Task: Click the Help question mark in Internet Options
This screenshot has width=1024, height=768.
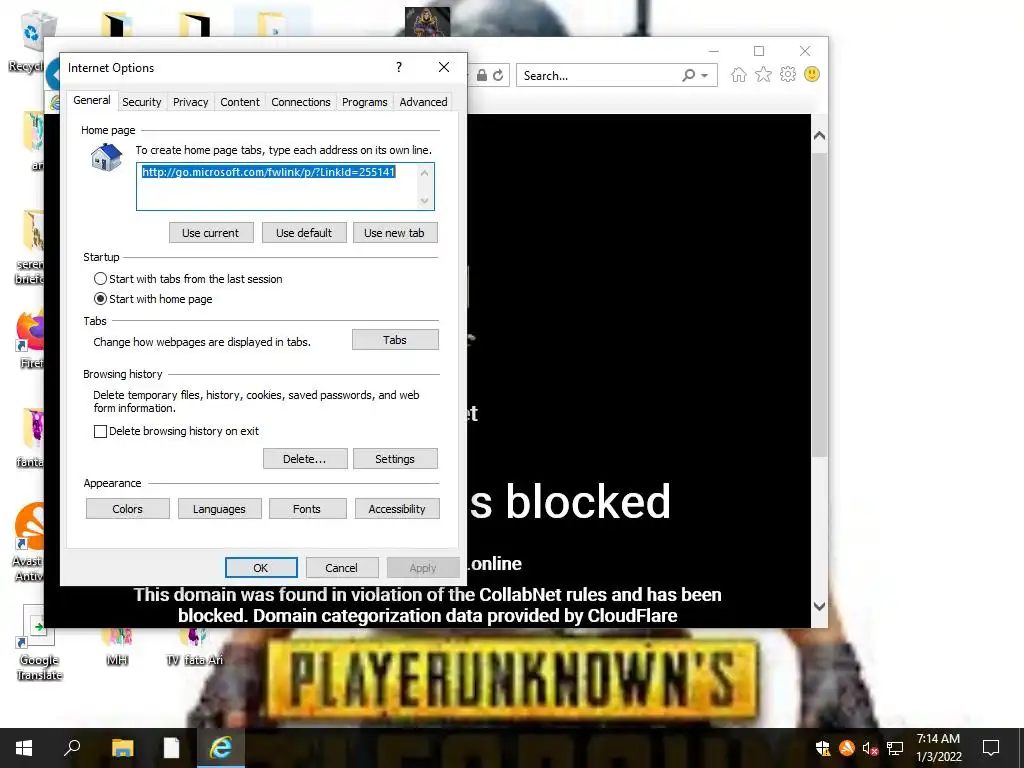Action: (x=399, y=67)
